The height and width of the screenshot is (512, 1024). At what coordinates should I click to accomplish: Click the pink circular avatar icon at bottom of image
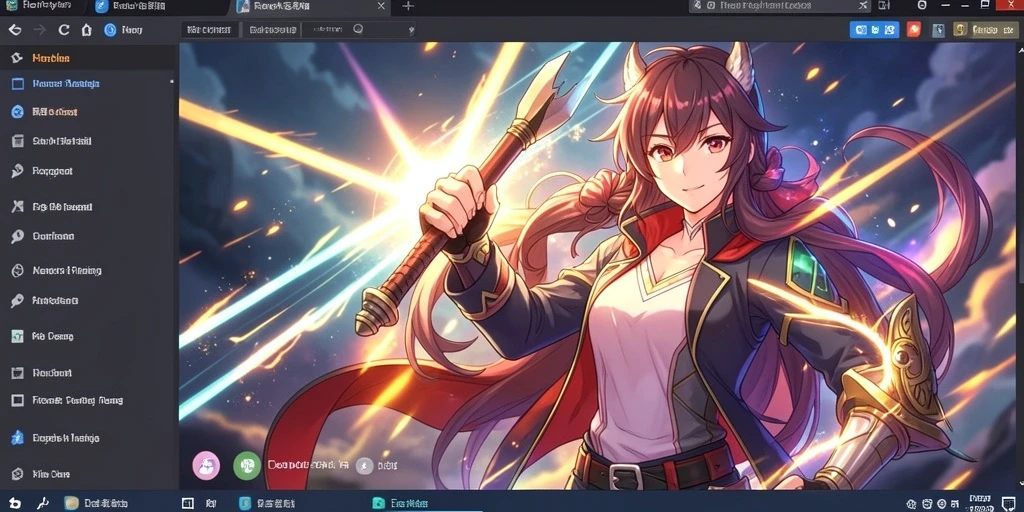[x=206, y=466]
